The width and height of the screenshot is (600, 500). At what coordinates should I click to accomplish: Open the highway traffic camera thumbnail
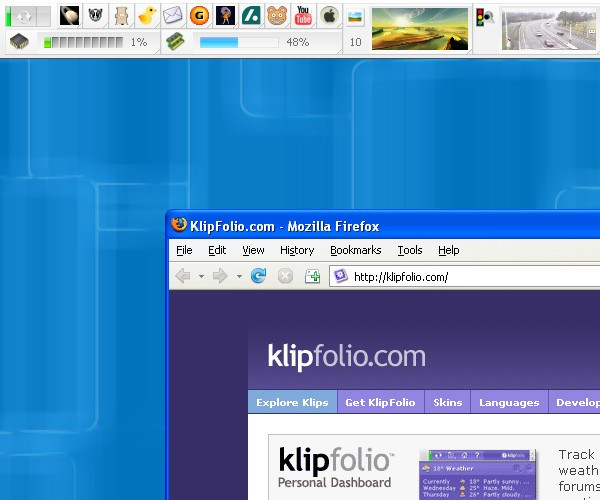tap(549, 30)
